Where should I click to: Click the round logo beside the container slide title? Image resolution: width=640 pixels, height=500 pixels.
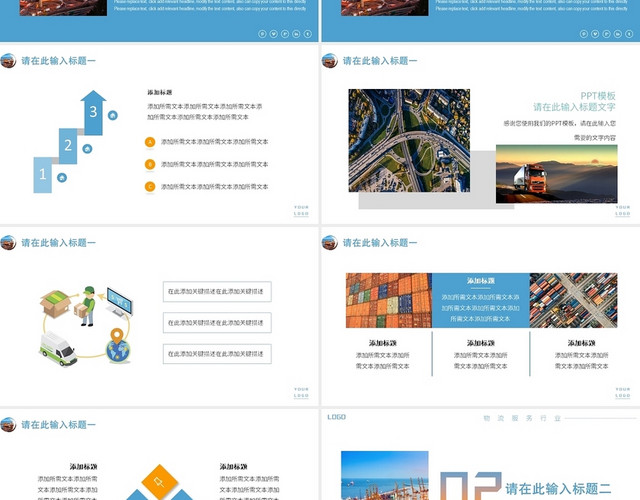[330, 243]
